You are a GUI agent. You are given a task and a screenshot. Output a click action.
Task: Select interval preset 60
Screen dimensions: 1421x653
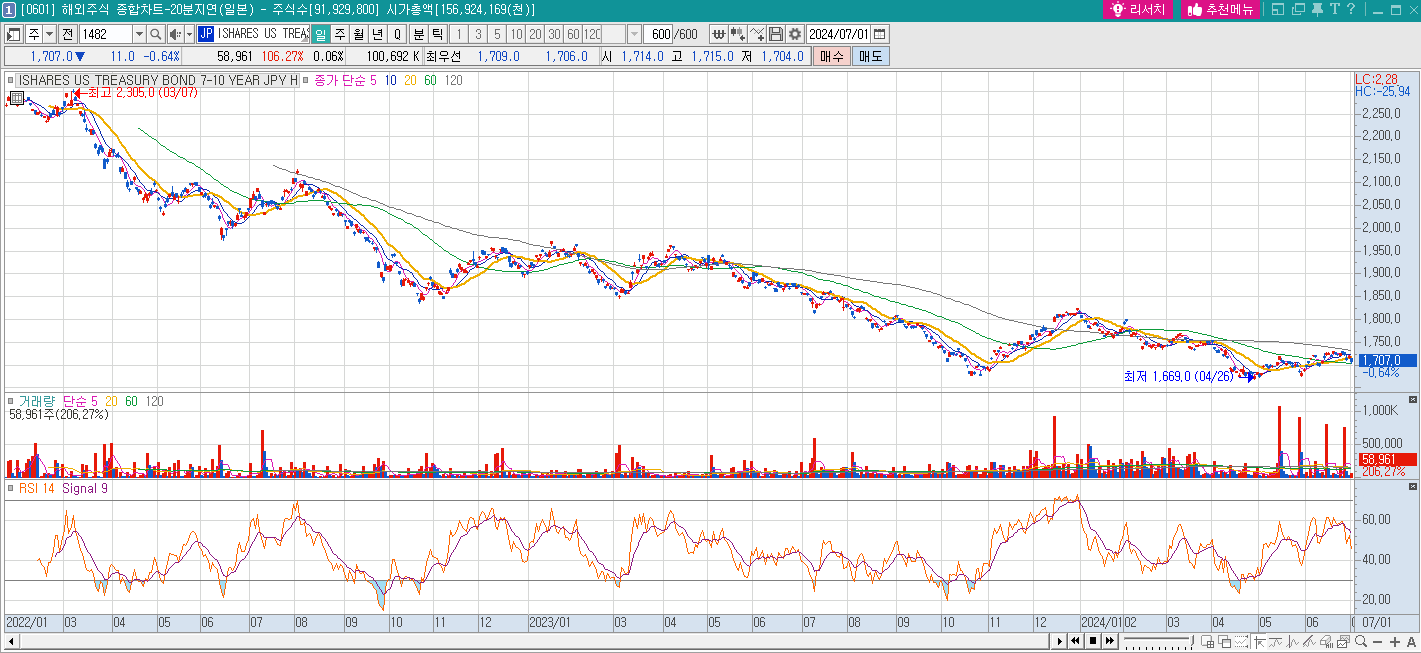coord(573,34)
